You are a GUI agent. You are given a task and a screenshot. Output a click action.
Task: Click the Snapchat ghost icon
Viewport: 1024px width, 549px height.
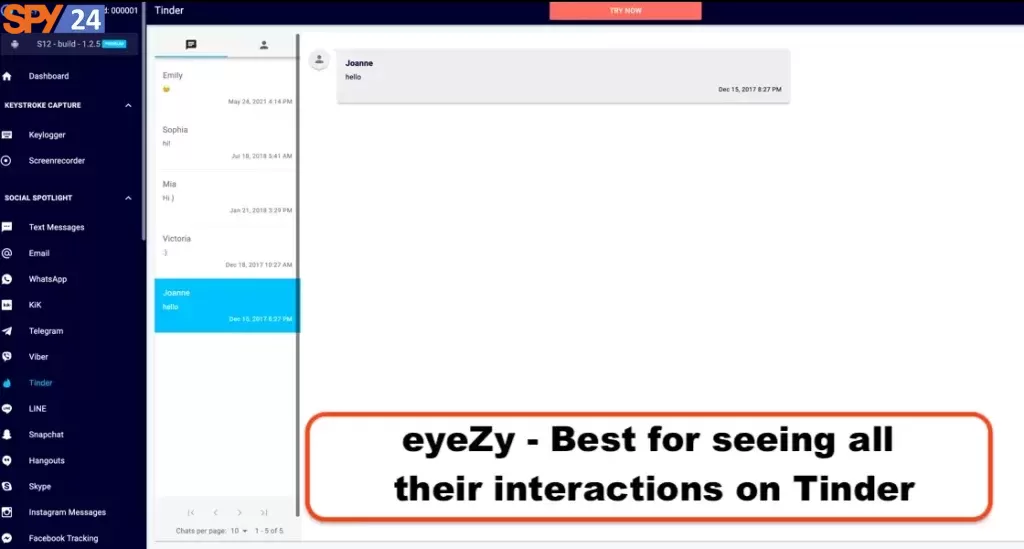7,435
